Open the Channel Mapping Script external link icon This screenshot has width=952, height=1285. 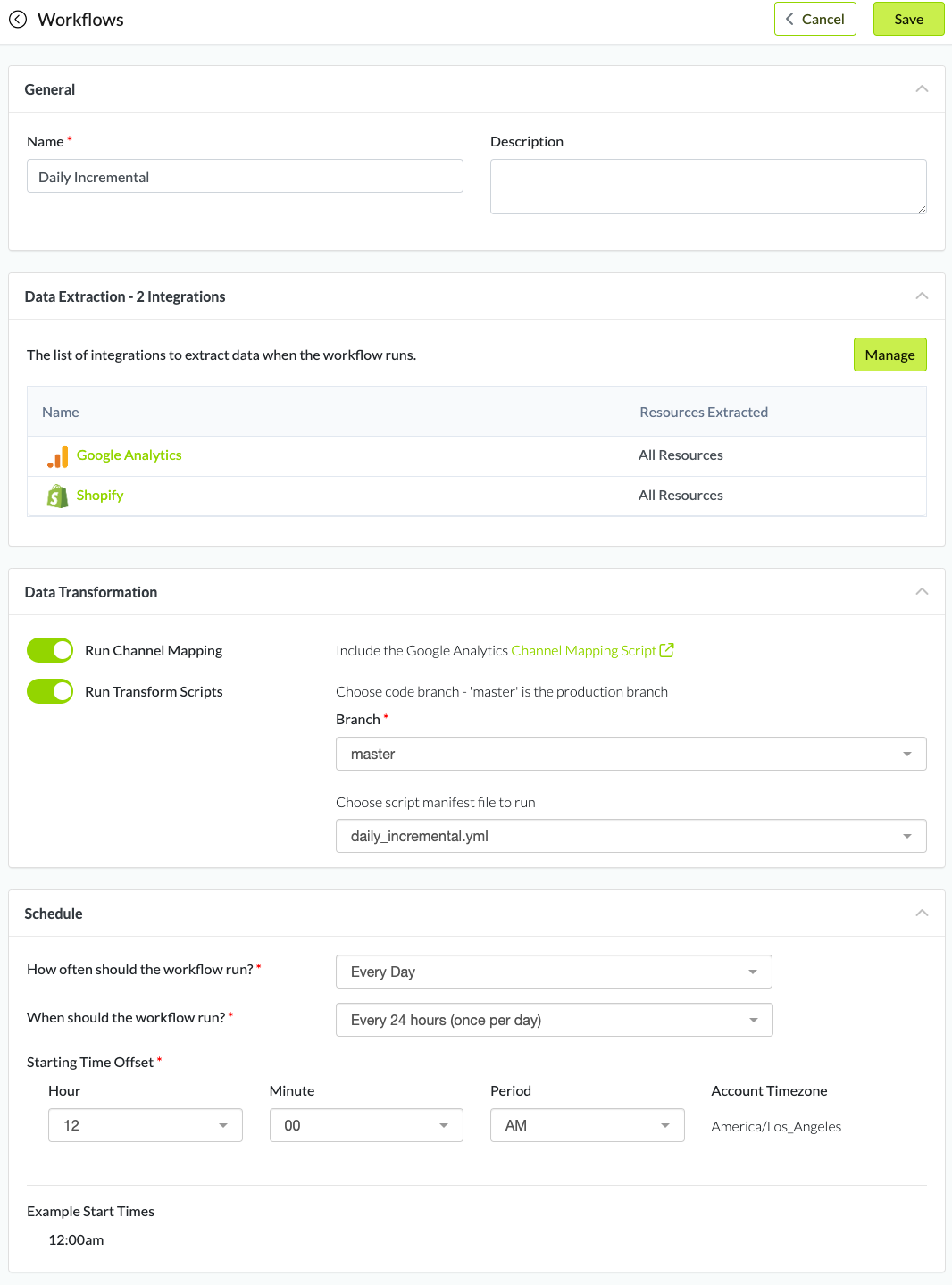[x=666, y=650]
